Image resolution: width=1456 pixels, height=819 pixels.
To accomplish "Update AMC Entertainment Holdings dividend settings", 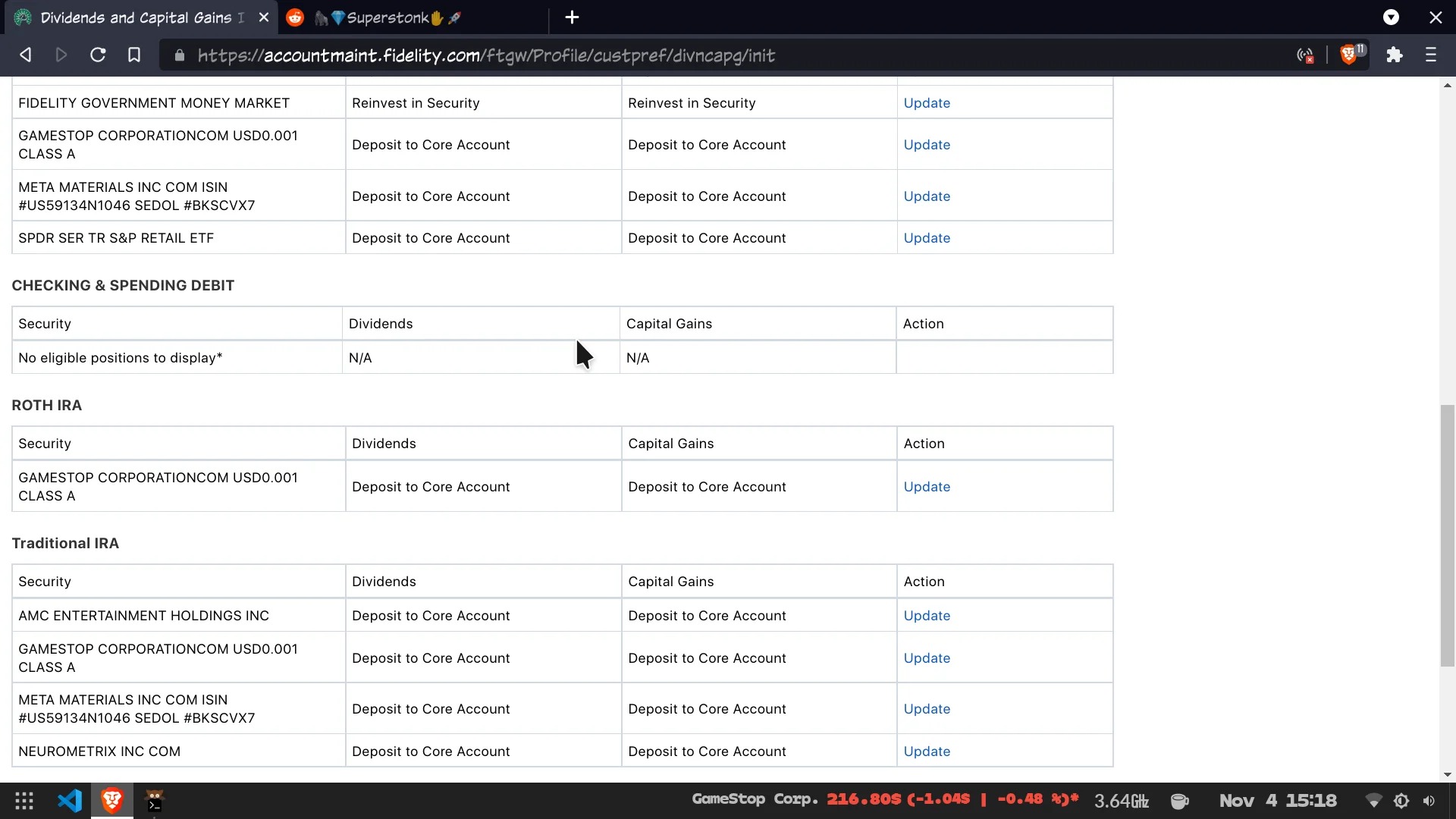I will (927, 616).
